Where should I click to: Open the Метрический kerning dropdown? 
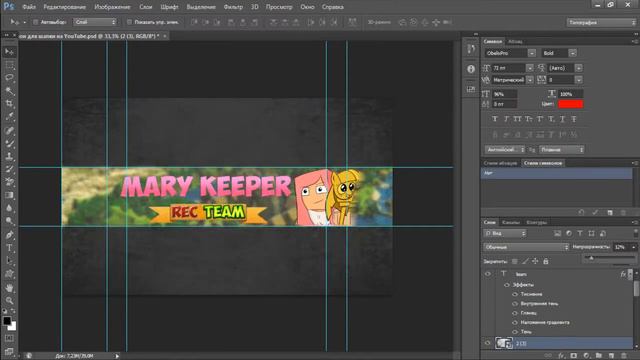click(529, 80)
